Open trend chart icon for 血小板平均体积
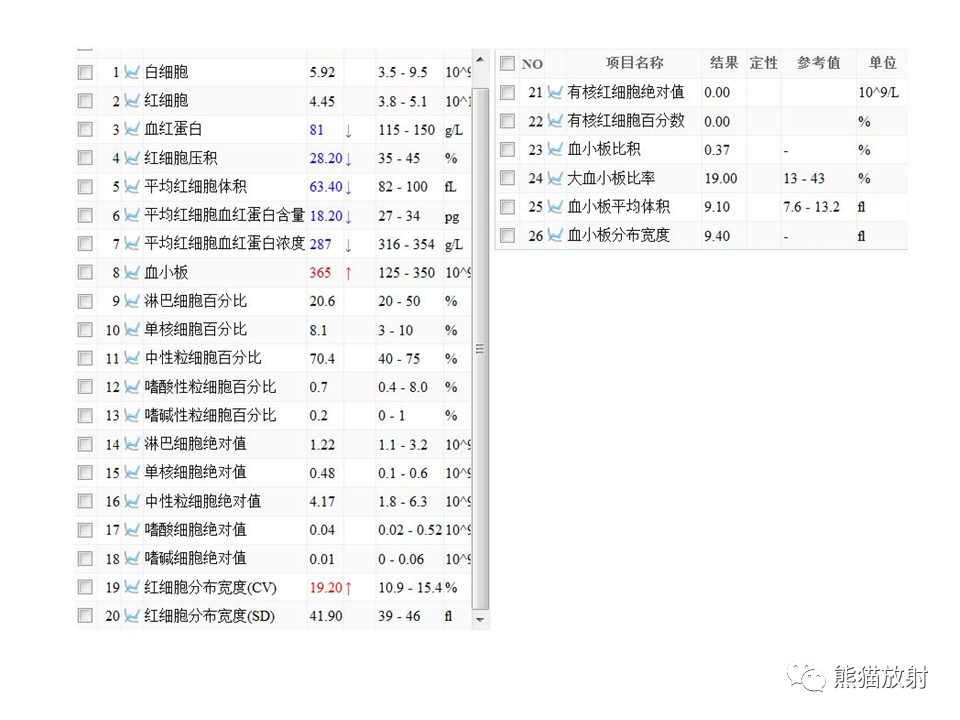Image resolution: width=960 pixels, height=720 pixels. click(555, 207)
